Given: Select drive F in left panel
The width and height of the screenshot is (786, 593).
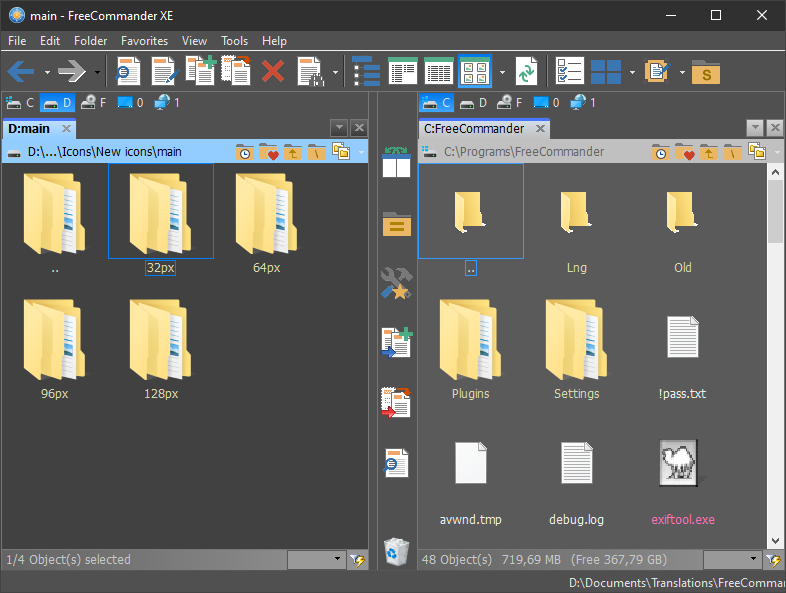Looking at the screenshot, I should tap(94, 103).
